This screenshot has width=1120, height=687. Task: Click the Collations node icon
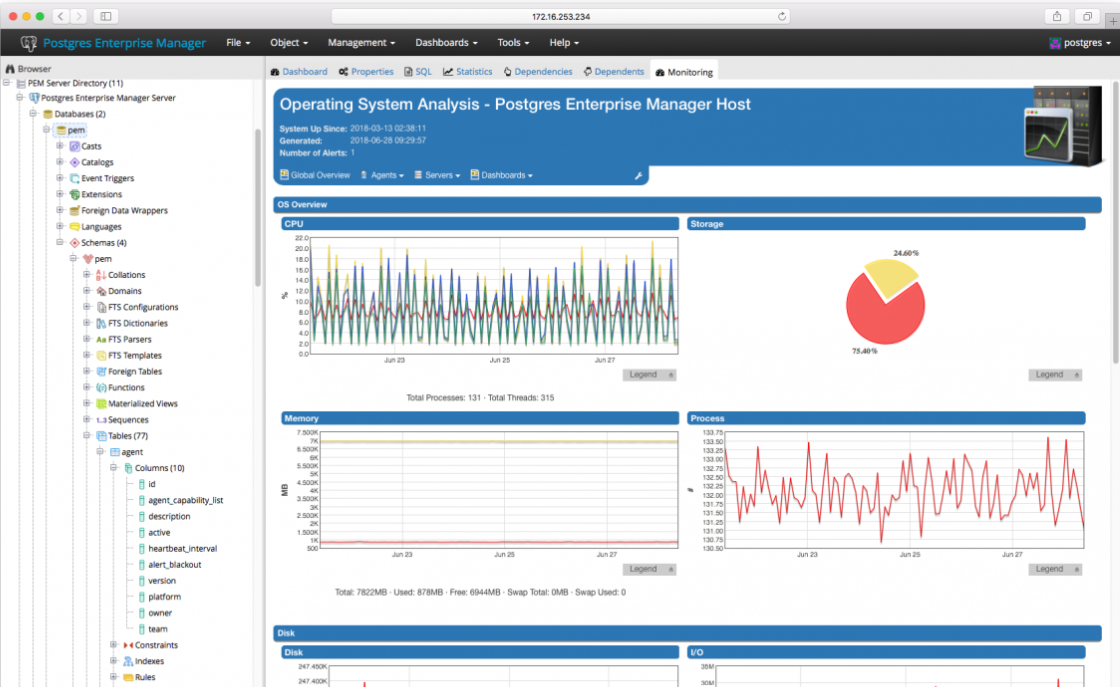[101, 275]
